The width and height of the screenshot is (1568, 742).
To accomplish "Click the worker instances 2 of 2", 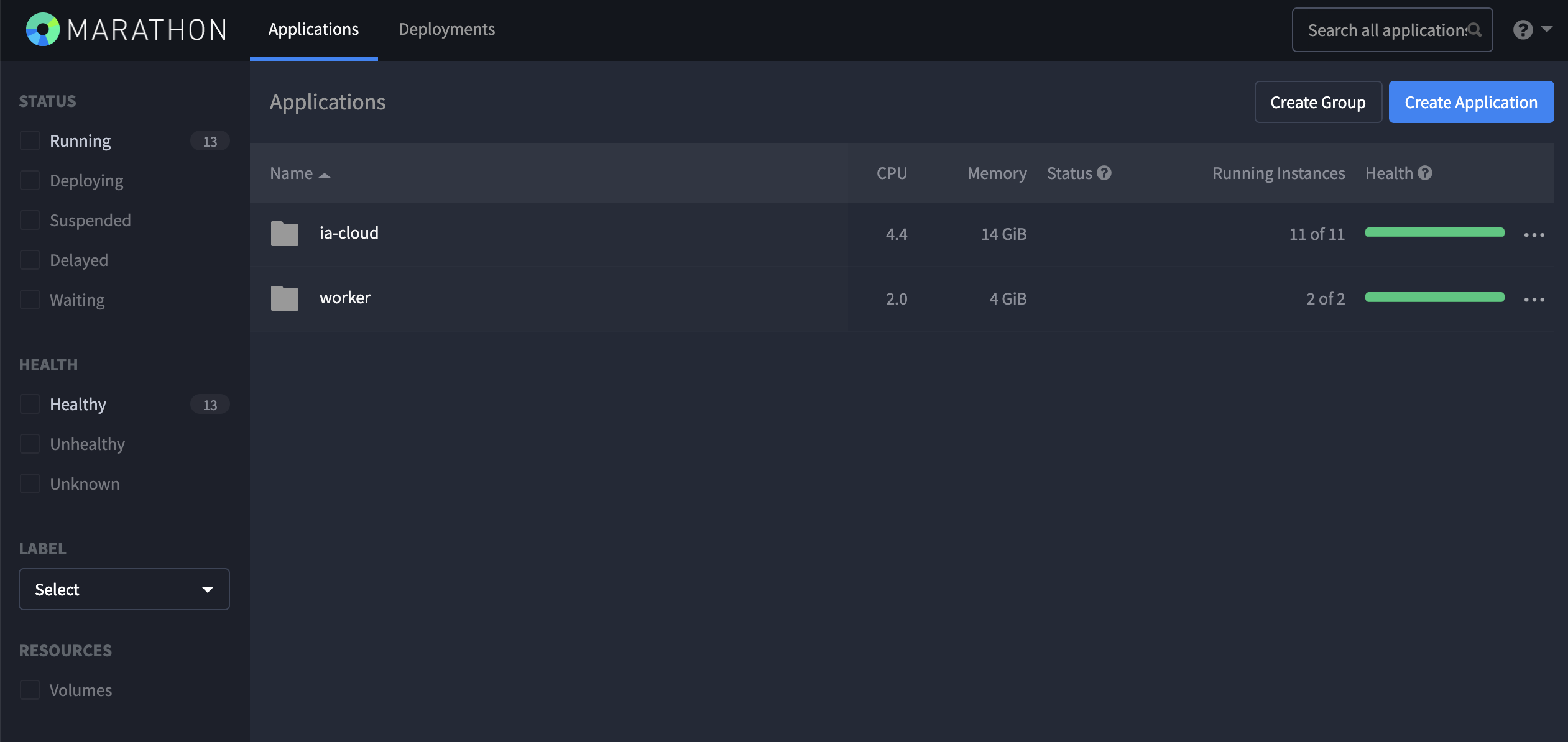I will (x=1326, y=299).
